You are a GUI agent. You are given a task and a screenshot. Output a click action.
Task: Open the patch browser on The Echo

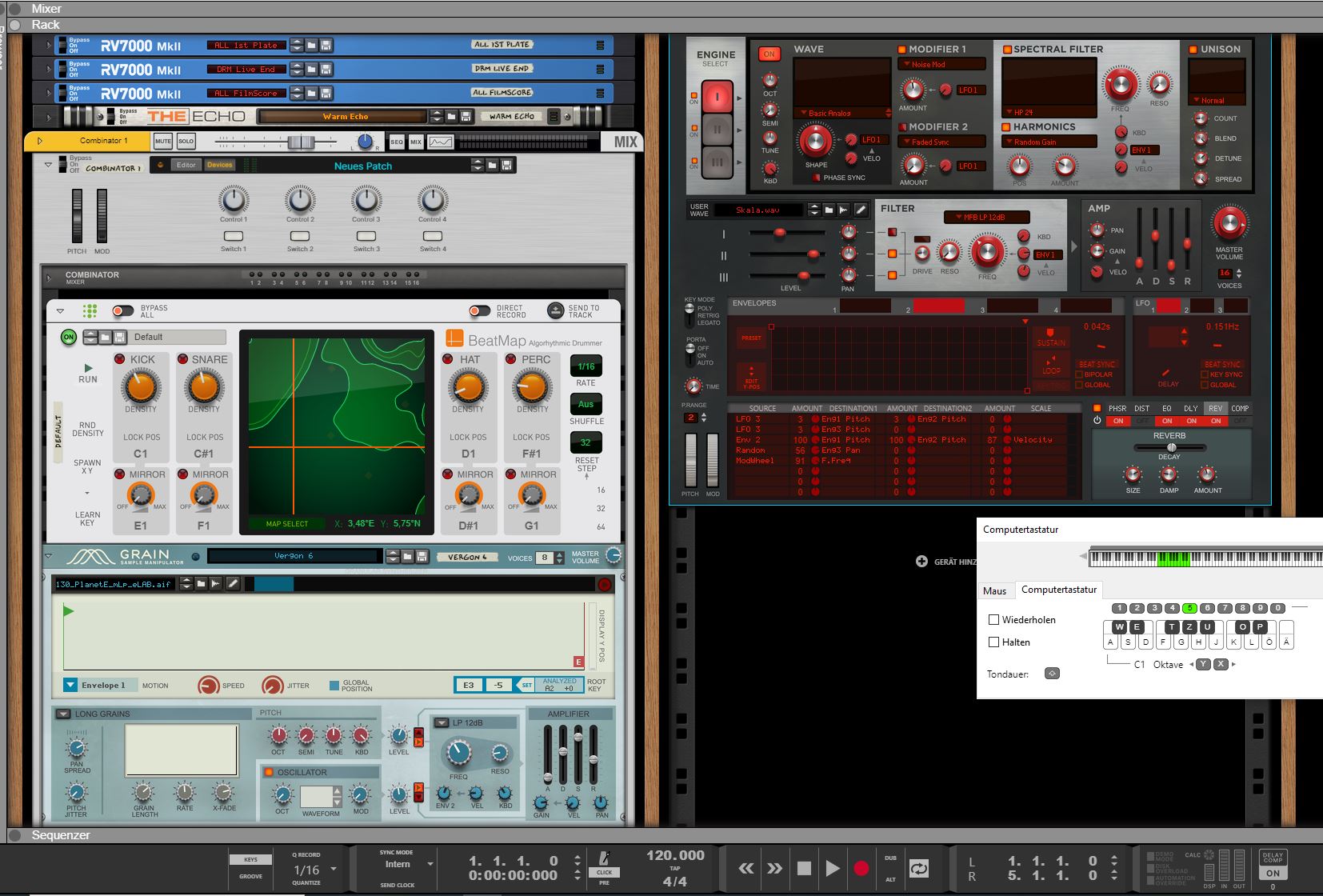(x=451, y=117)
